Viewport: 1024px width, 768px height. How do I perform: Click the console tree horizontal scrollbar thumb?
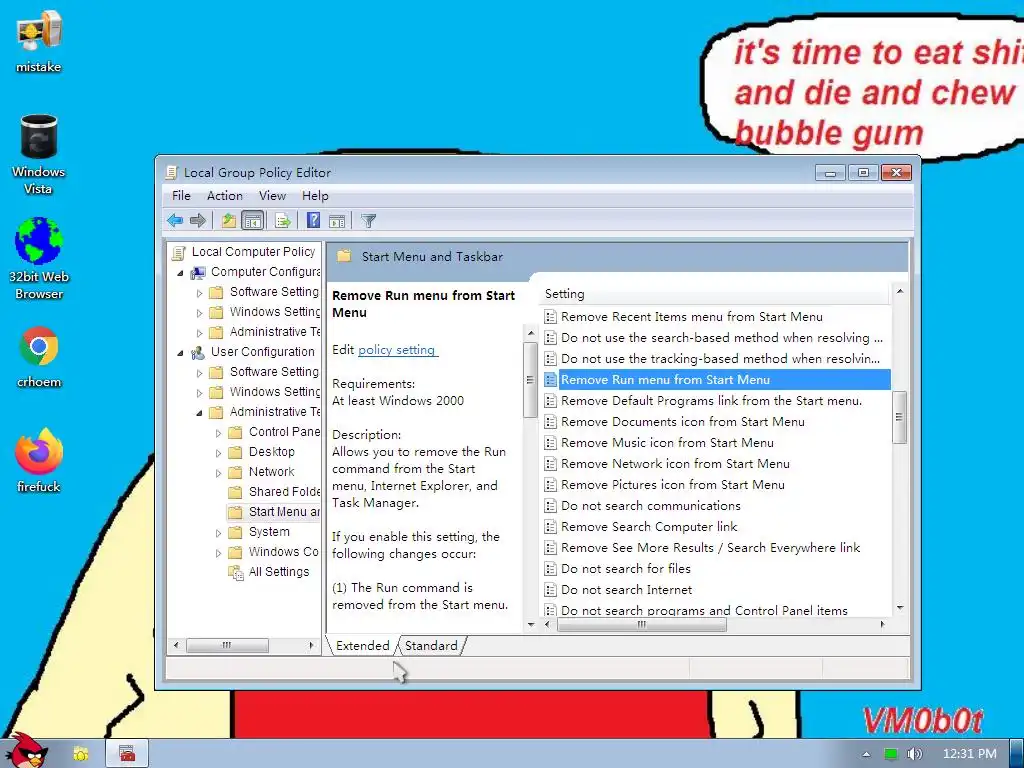point(227,645)
